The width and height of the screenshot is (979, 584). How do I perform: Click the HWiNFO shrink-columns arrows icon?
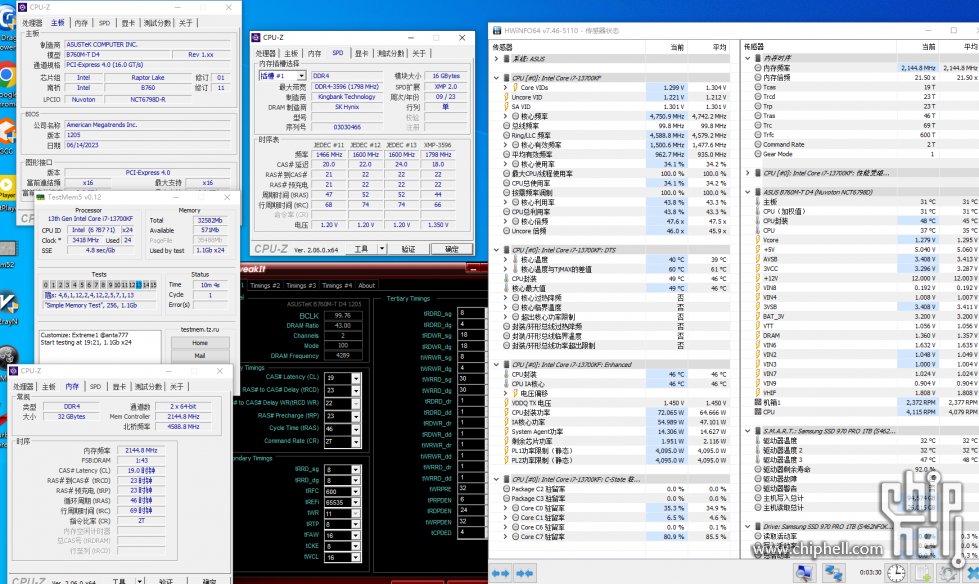tap(524, 573)
